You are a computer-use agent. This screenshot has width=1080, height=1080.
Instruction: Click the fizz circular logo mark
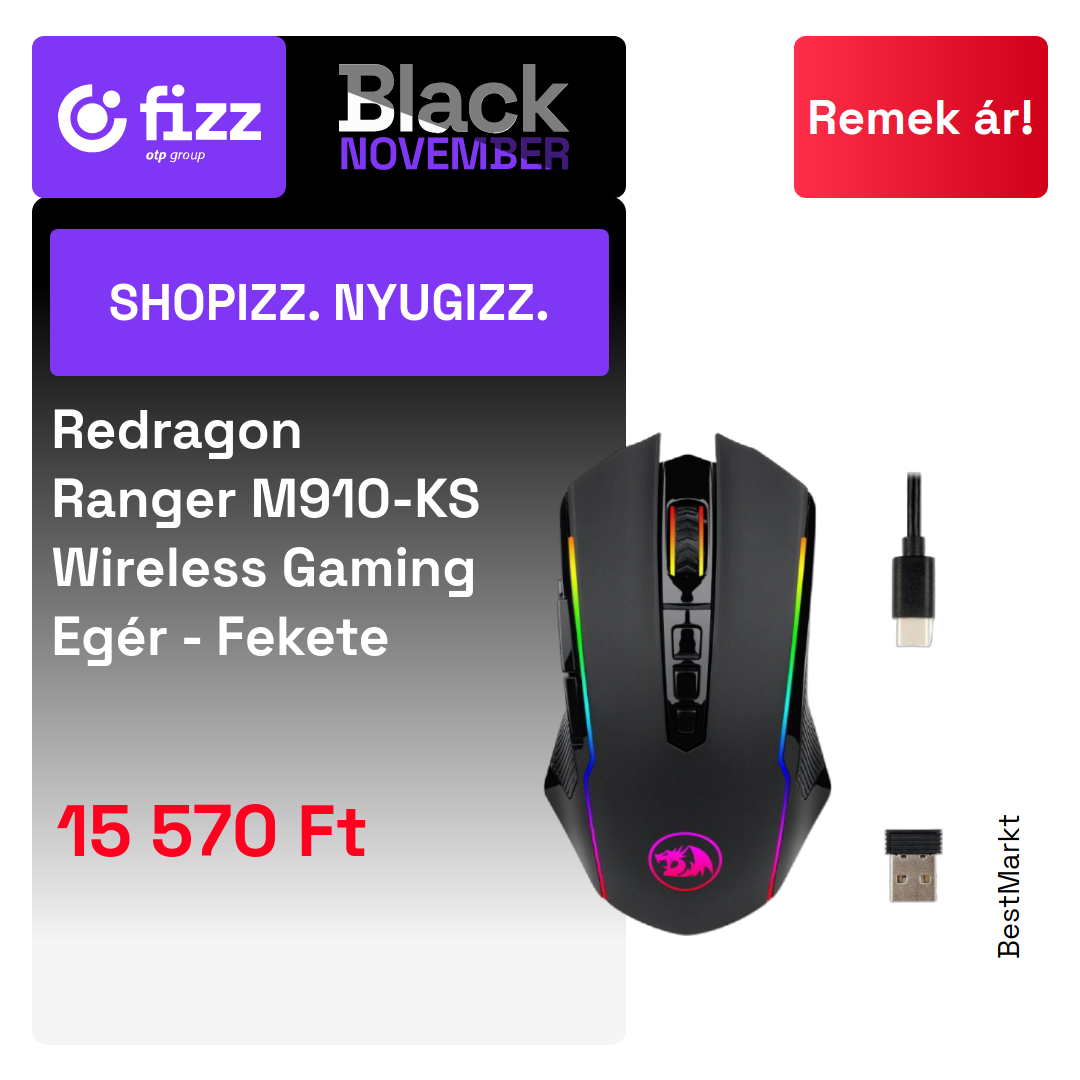tap(92, 118)
